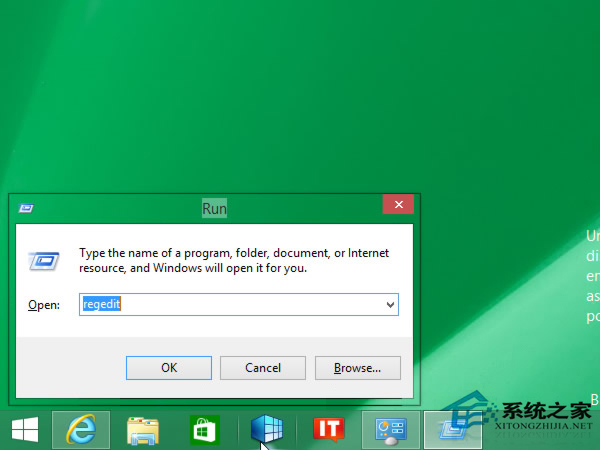Click the Run title bar text
Screen dimensions: 600x450
click(x=214, y=208)
